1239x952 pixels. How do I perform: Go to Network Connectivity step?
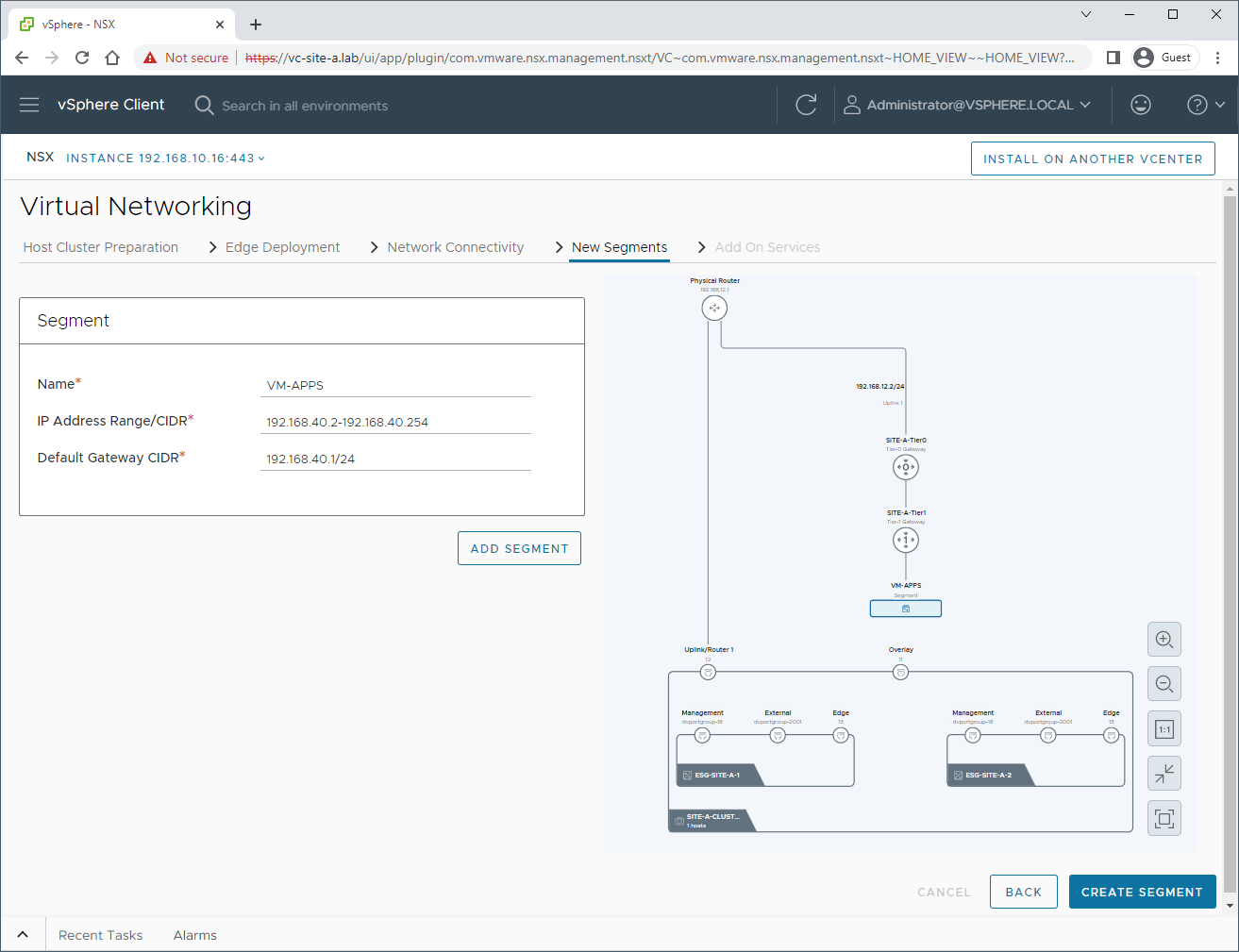(455, 247)
